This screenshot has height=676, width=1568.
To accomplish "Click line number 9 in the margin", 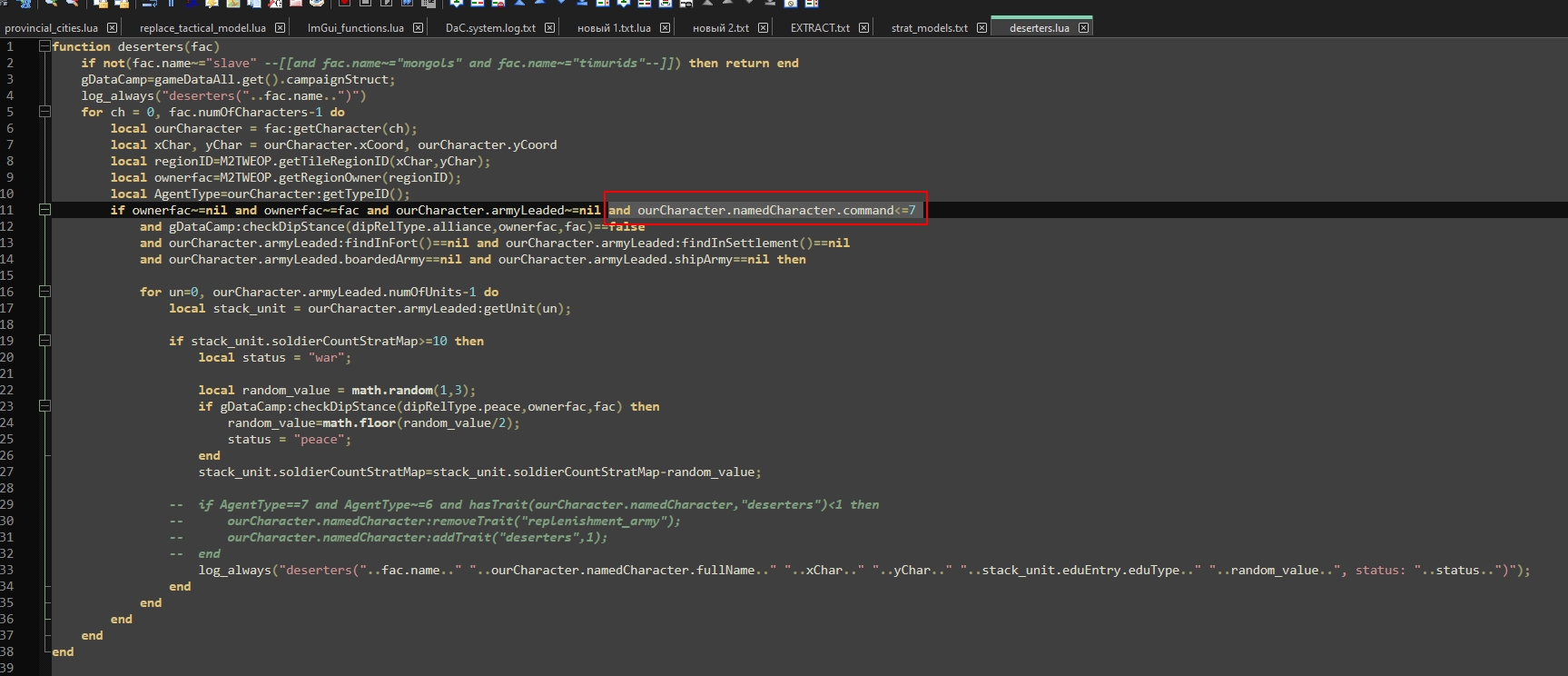I will 10,177.
